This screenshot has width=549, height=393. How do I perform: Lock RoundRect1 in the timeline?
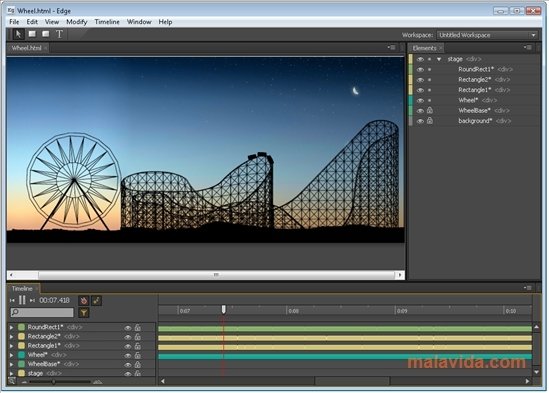pos(138,328)
